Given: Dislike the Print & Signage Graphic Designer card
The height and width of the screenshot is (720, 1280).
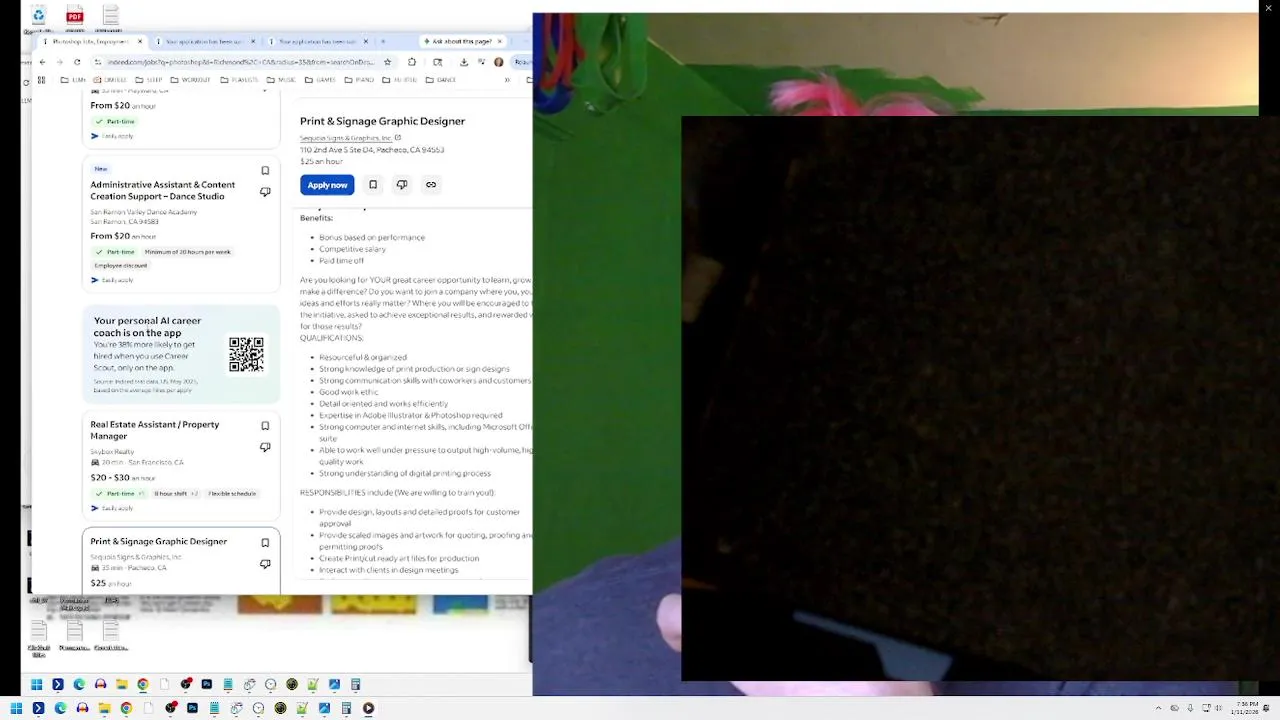Looking at the screenshot, I should click(x=265, y=564).
